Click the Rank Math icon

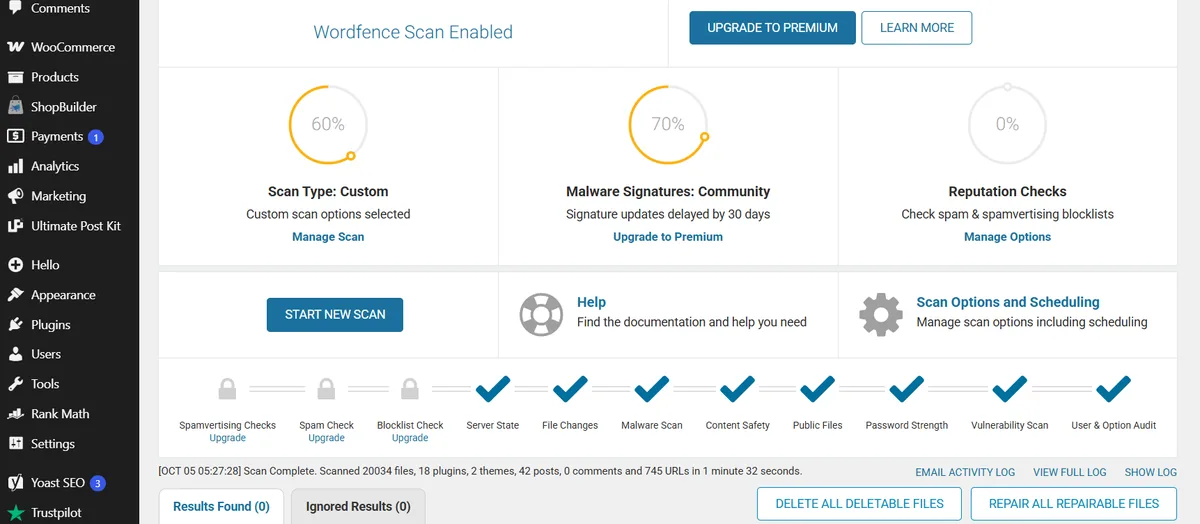[x=15, y=414]
